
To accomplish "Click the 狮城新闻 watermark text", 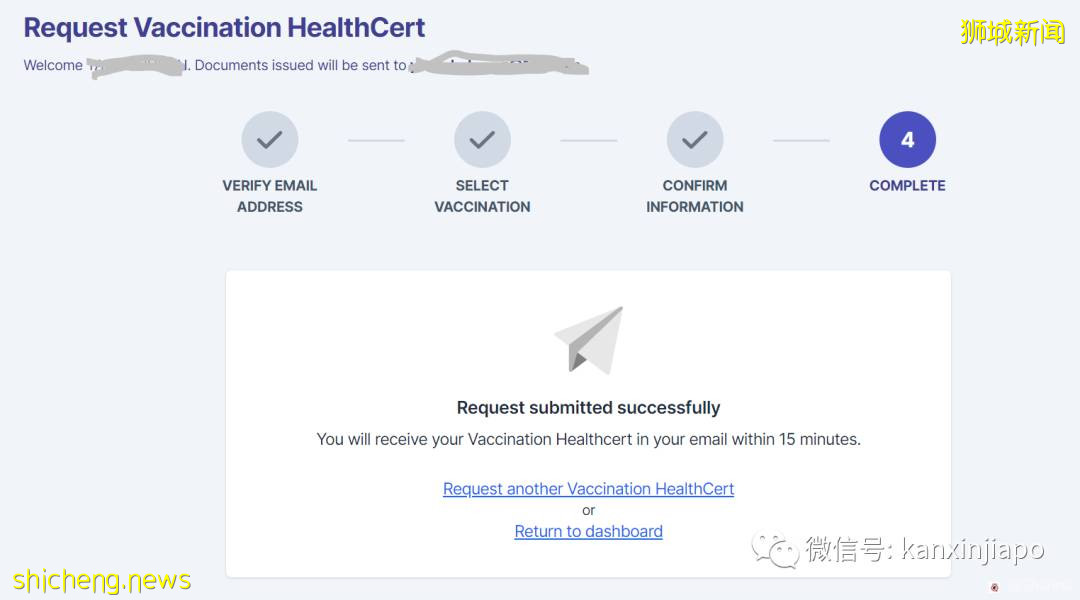I will [x=1012, y=32].
